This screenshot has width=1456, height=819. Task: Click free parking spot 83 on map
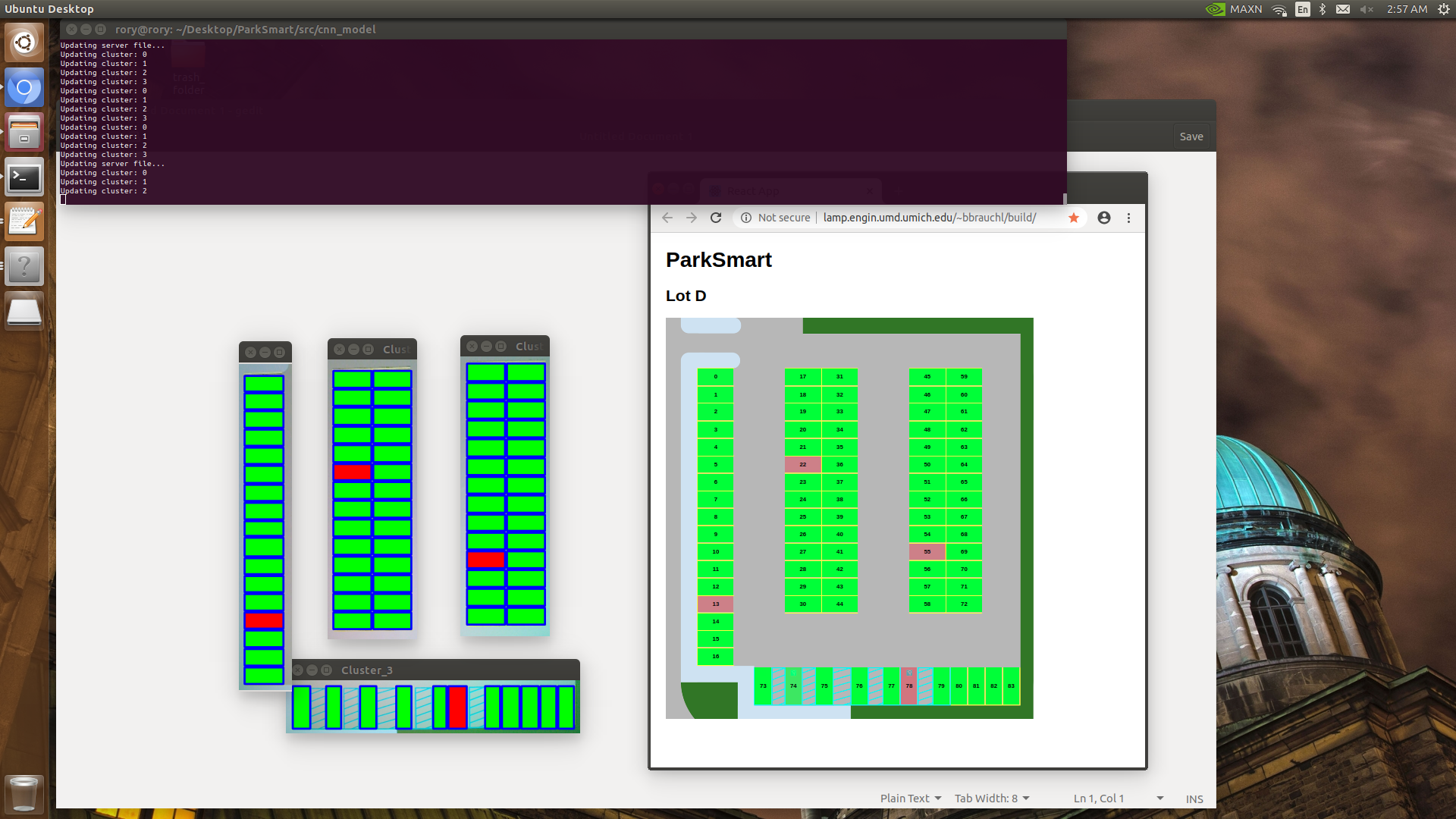tap(1011, 686)
